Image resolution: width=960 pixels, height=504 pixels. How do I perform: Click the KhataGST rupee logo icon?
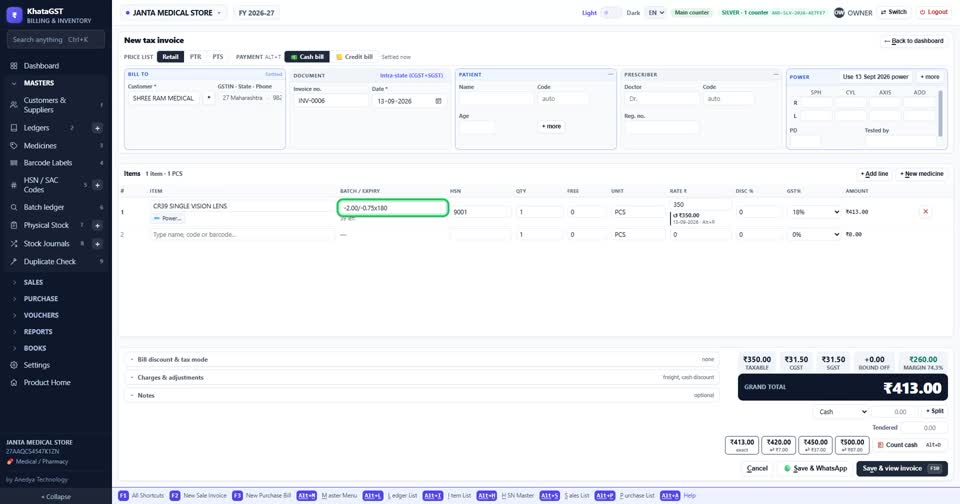click(14, 15)
